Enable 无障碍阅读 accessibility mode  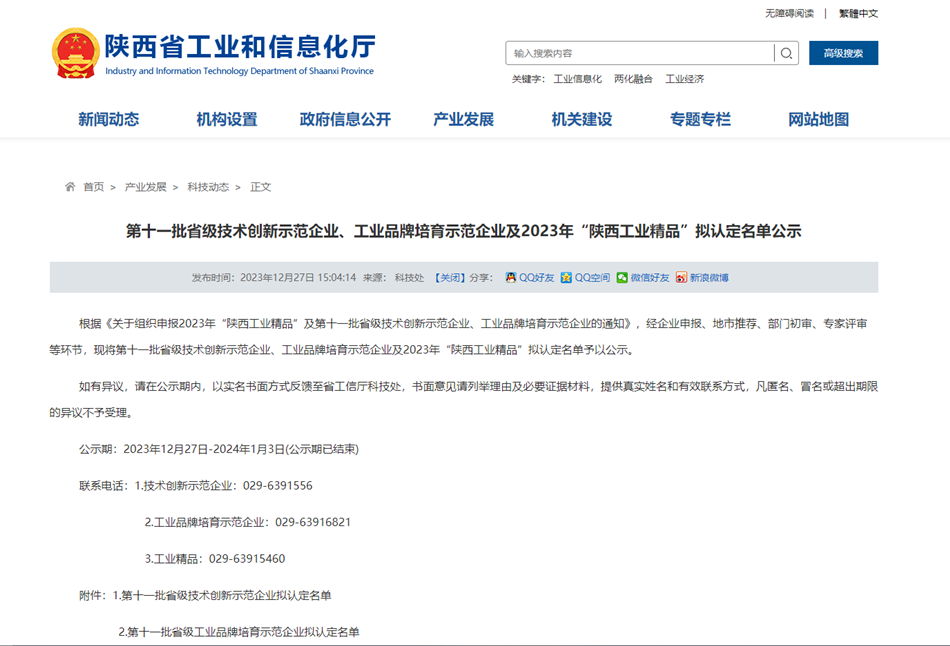(789, 13)
